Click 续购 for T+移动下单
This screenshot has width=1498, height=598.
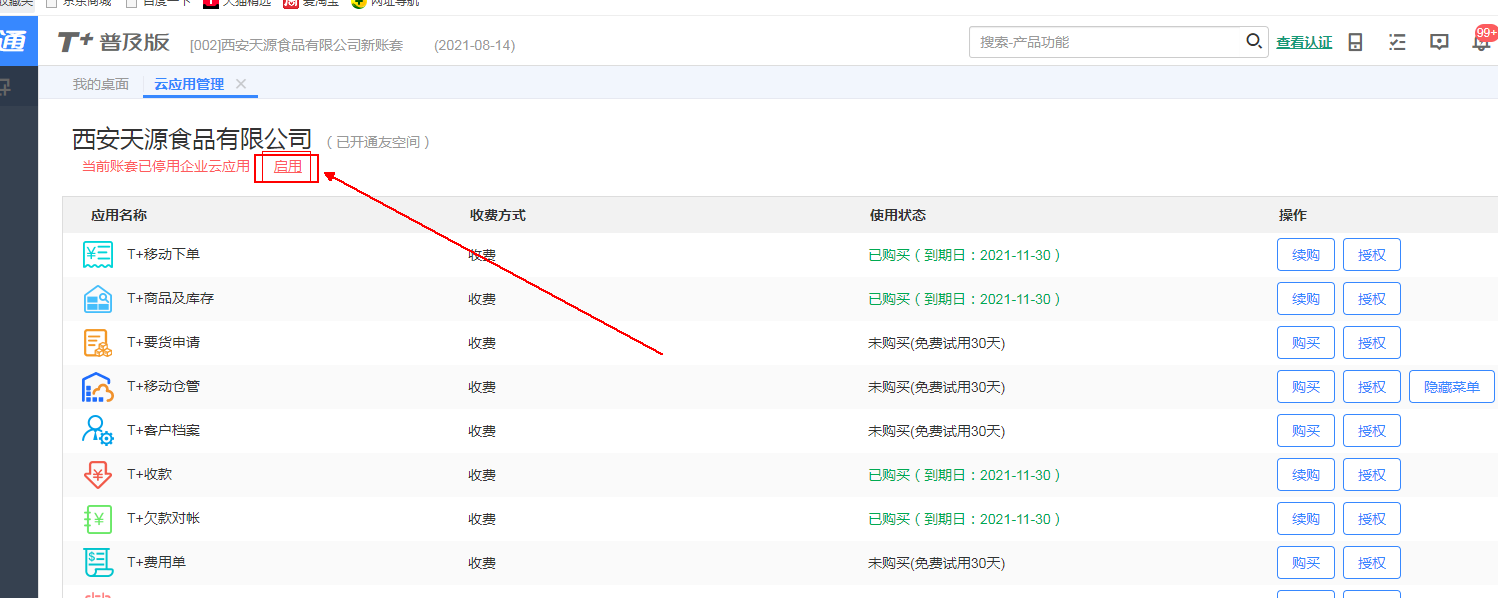(x=1306, y=255)
